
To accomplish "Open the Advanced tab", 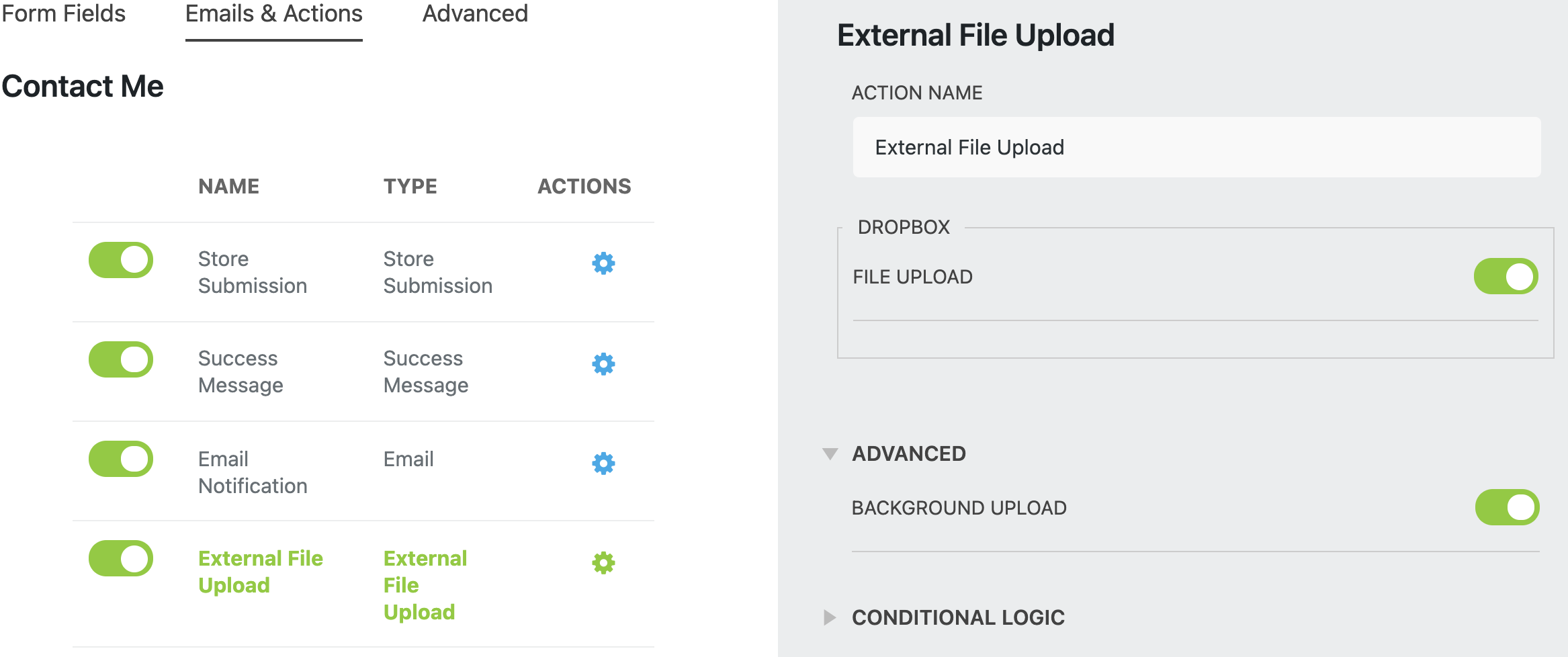I will click(x=475, y=13).
